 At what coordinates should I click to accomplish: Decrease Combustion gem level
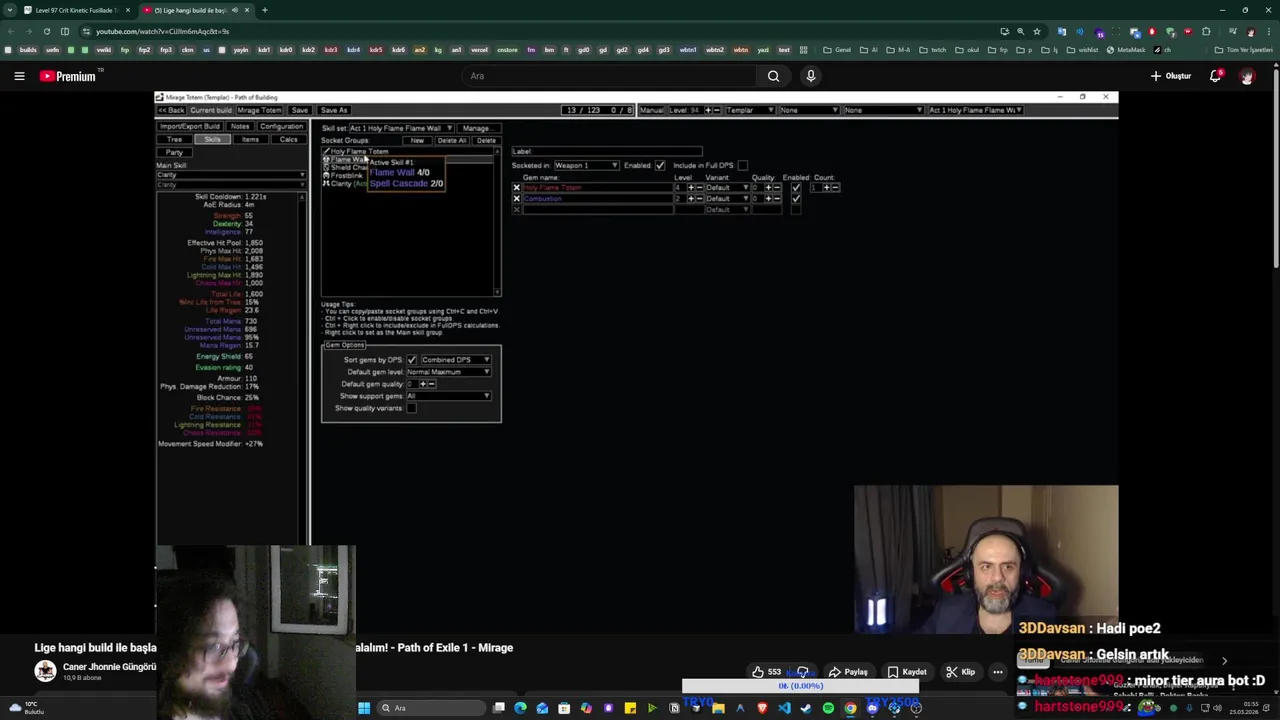pyautogui.click(x=699, y=199)
